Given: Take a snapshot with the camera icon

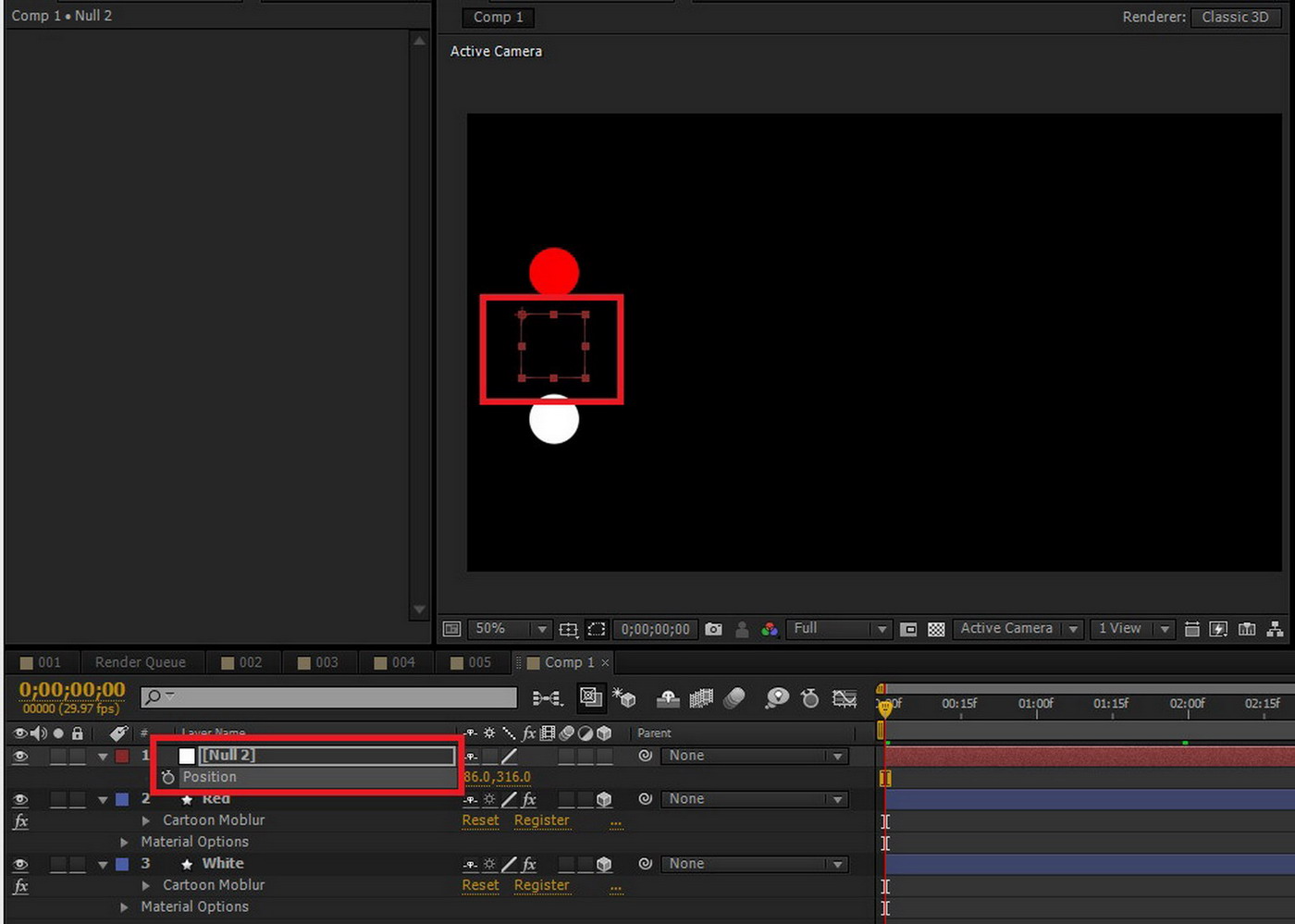Looking at the screenshot, I should click(x=713, y=629).
